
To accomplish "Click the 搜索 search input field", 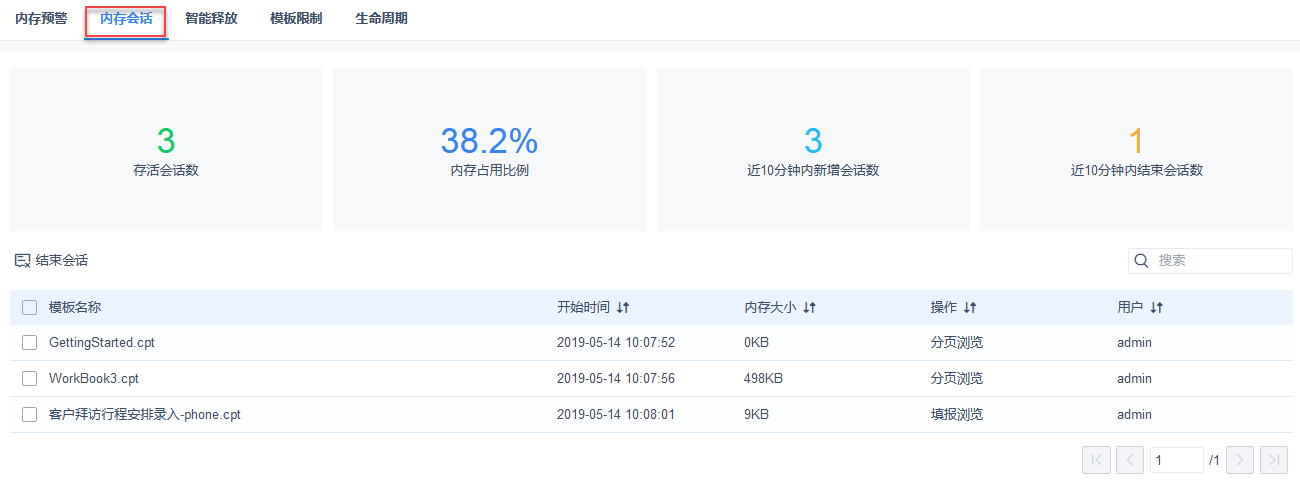I will (x=1220, y=261).
